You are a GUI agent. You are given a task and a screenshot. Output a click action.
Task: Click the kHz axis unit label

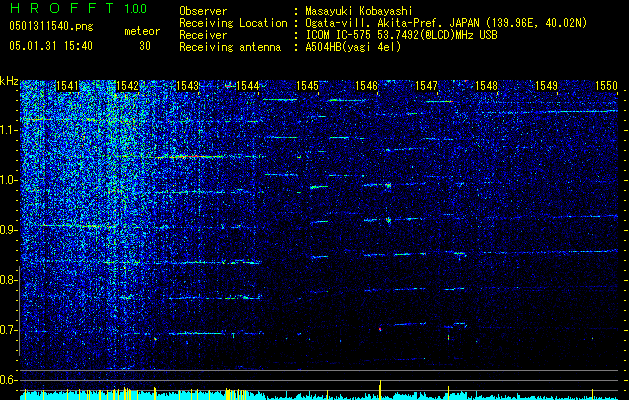point(9,81)
